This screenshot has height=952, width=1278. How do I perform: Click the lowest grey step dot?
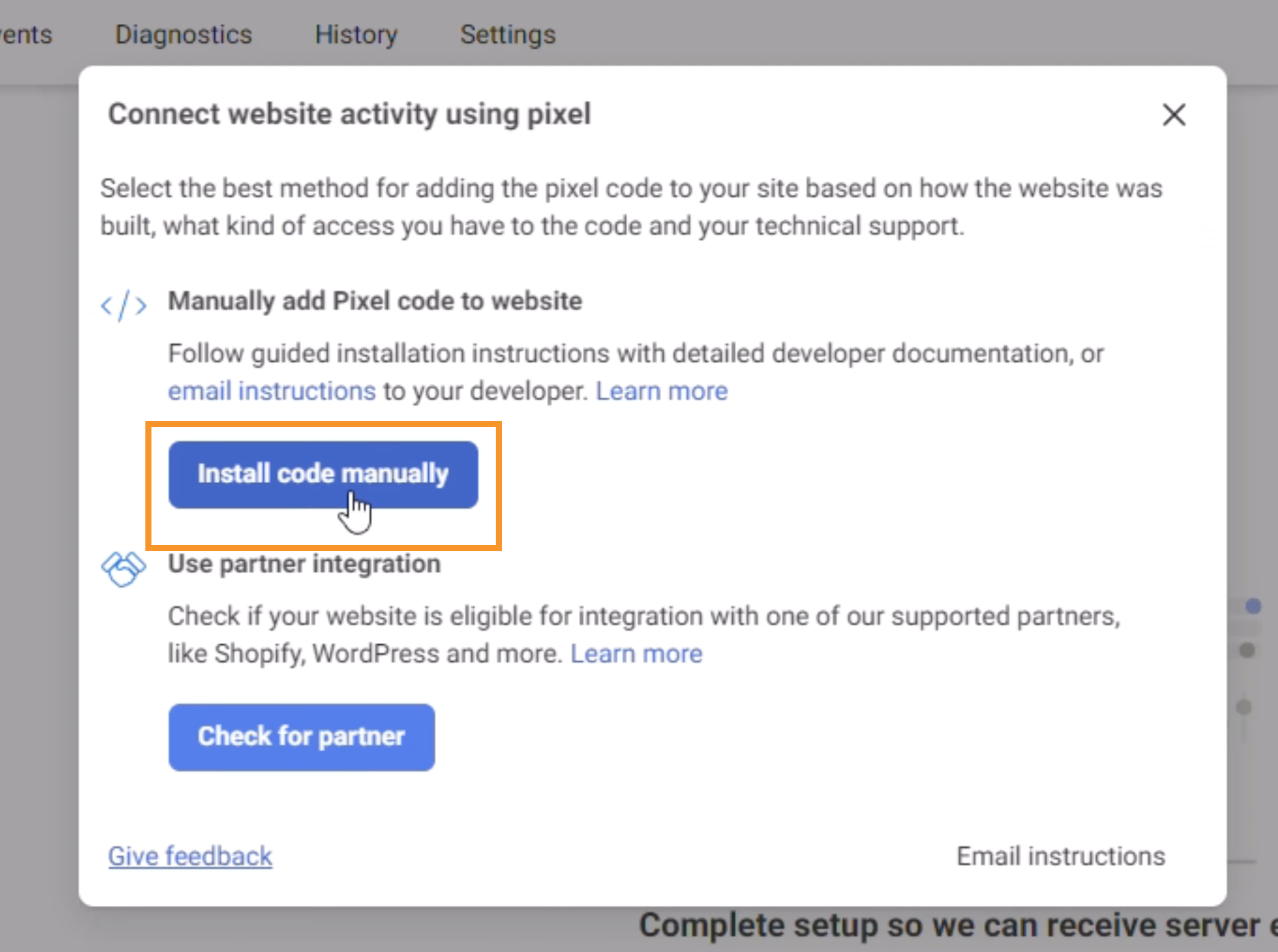tap(1244, 707)
